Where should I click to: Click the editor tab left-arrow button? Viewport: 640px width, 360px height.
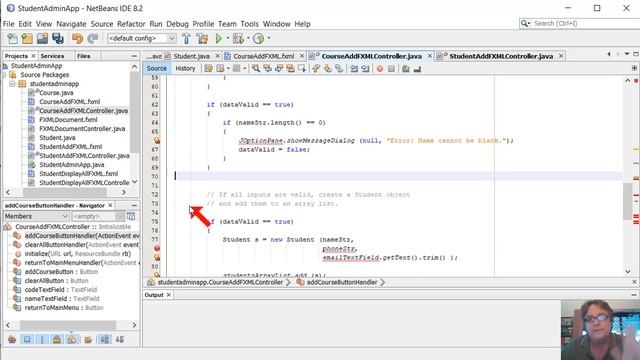pos(609,54)
